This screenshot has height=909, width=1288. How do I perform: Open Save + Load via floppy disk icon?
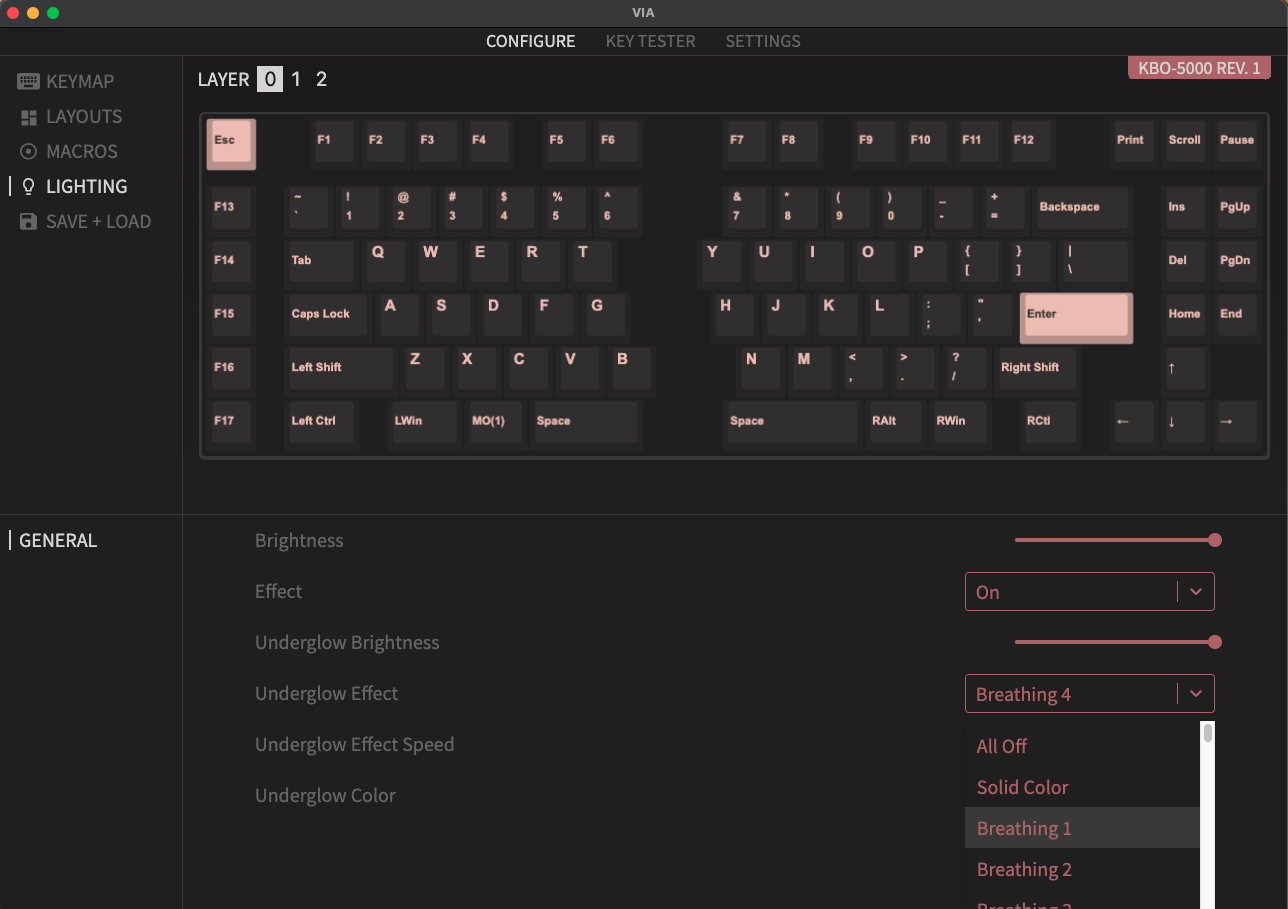[28, 222]
